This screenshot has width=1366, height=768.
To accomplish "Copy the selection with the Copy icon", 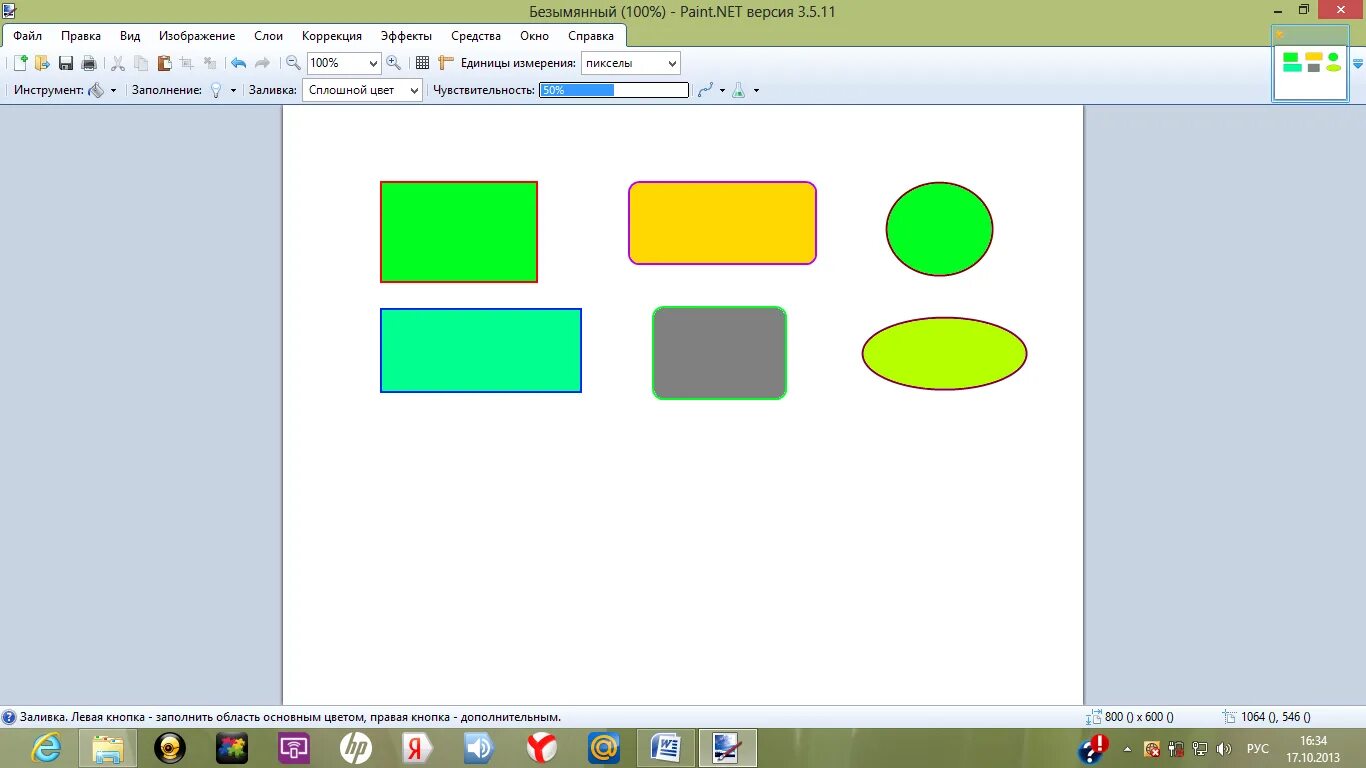I will coord(141,63).
